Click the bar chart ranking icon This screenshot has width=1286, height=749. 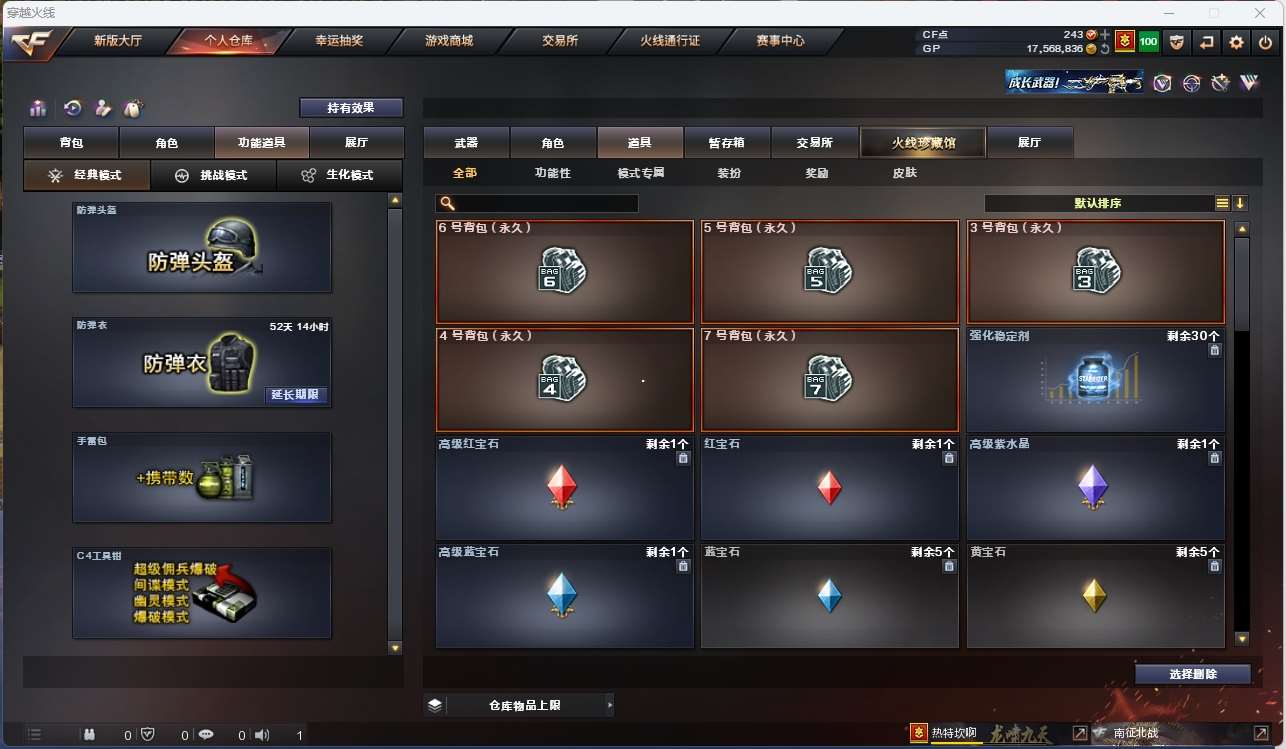[38, 108]
